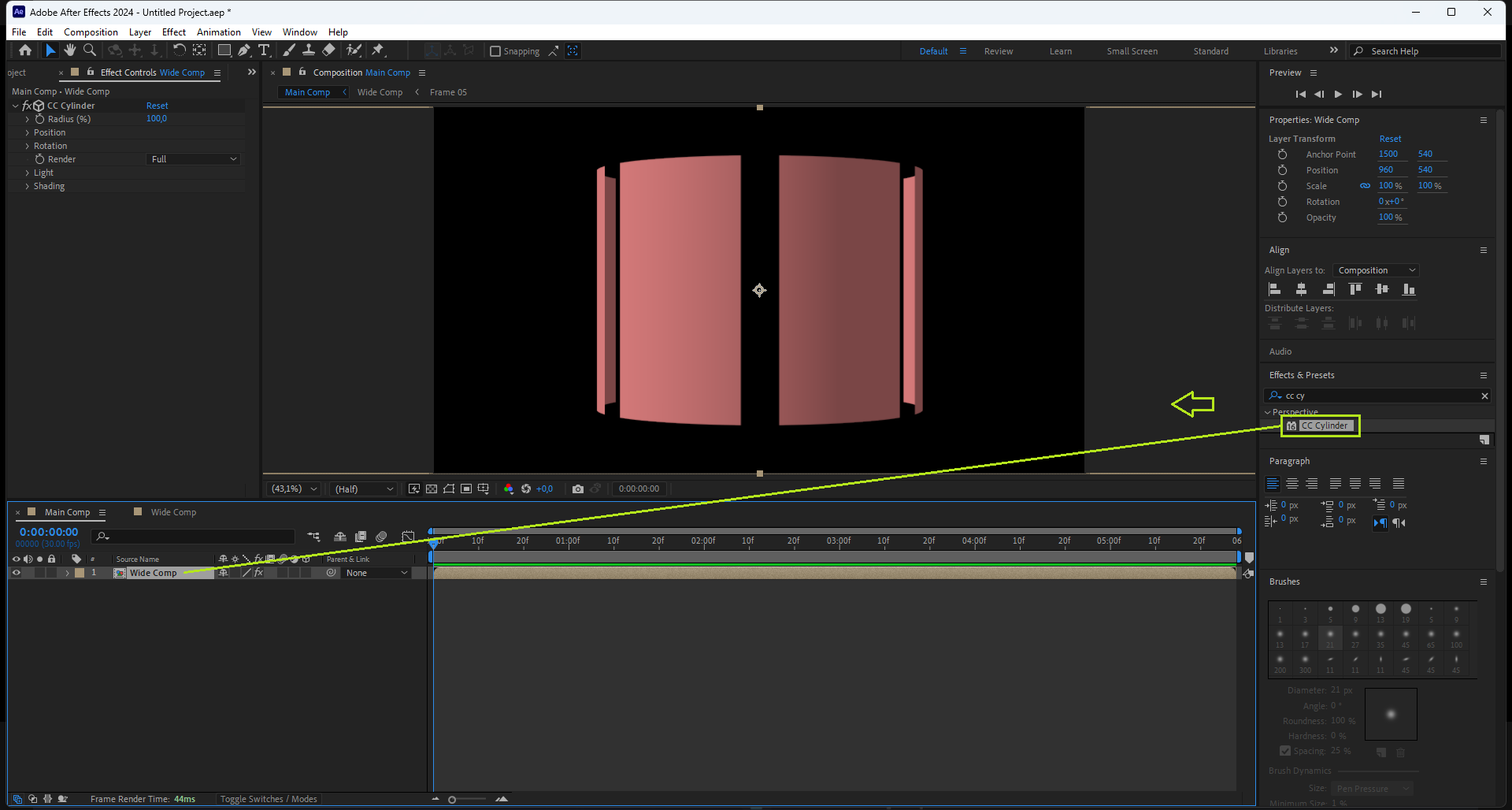Select the Puppet Pin tool
Image resolution: width=1512 pixels, height=810 pixels.
[378, 50]
